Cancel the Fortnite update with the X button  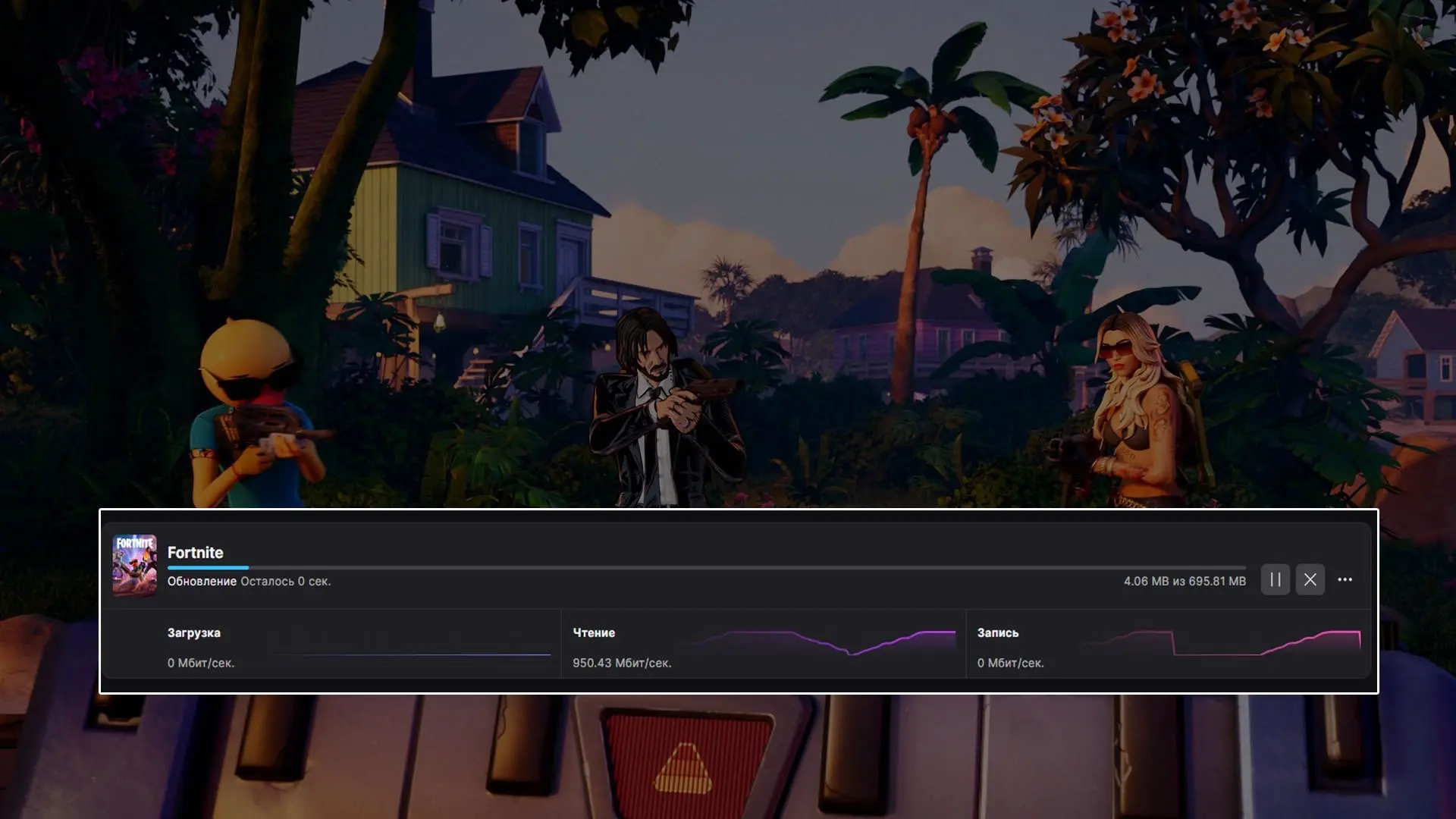[1310, 580]
